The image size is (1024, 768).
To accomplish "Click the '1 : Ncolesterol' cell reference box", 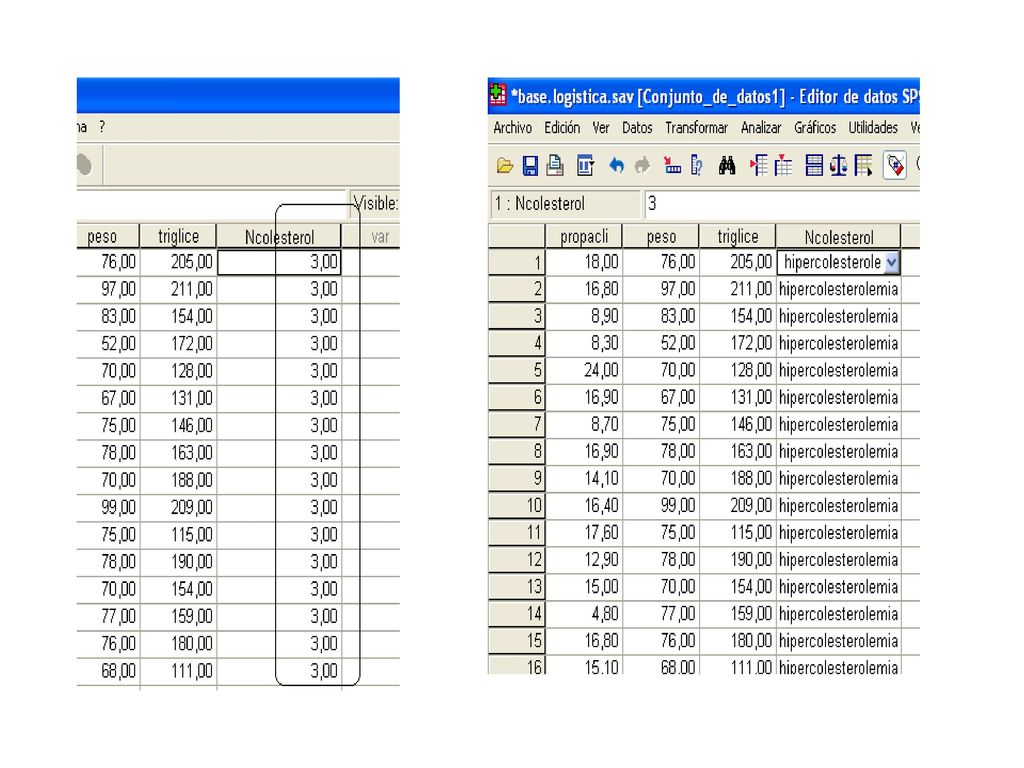I will click(565, 204).
